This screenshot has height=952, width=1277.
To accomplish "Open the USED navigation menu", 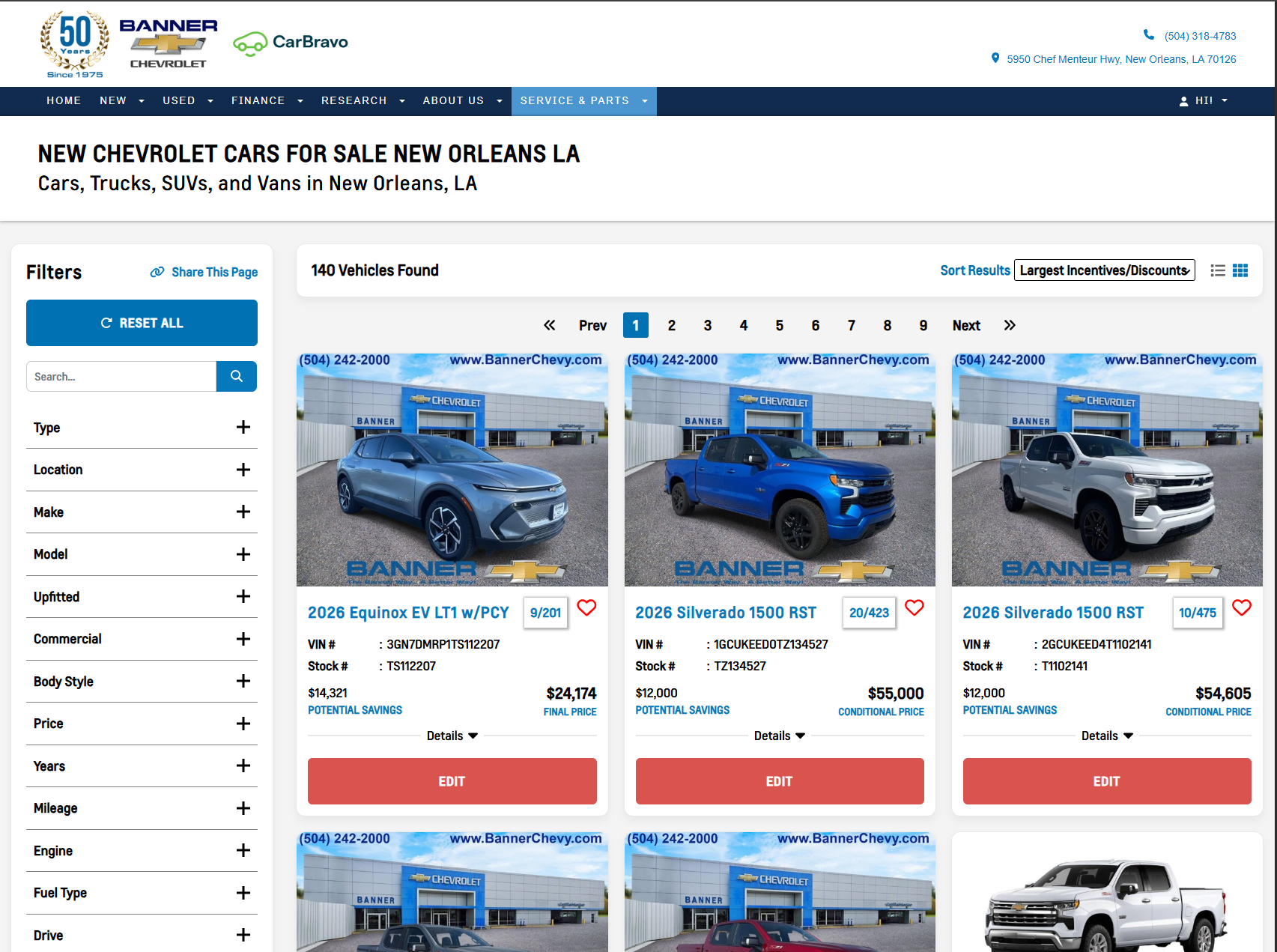I will (x=187, y=100).
